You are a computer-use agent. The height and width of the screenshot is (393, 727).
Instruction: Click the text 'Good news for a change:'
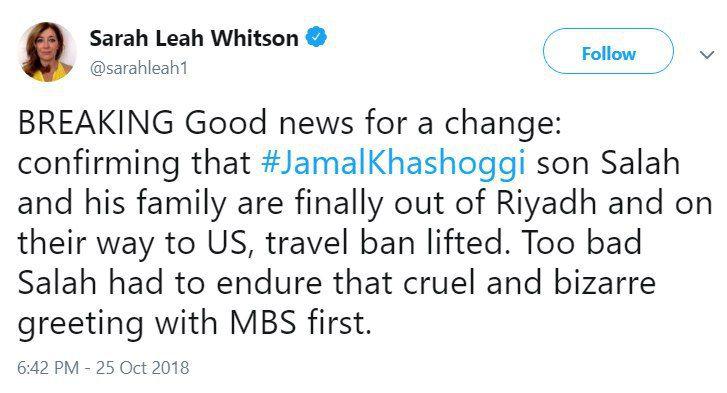click(x=373, y=124)
